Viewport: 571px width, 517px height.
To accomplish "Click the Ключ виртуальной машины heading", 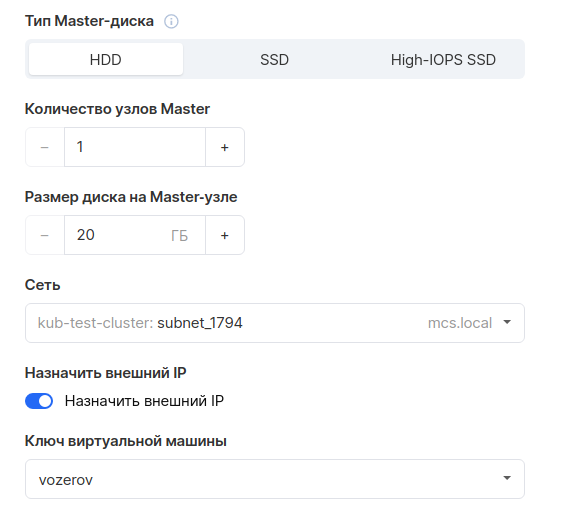I will click(126, 441).
